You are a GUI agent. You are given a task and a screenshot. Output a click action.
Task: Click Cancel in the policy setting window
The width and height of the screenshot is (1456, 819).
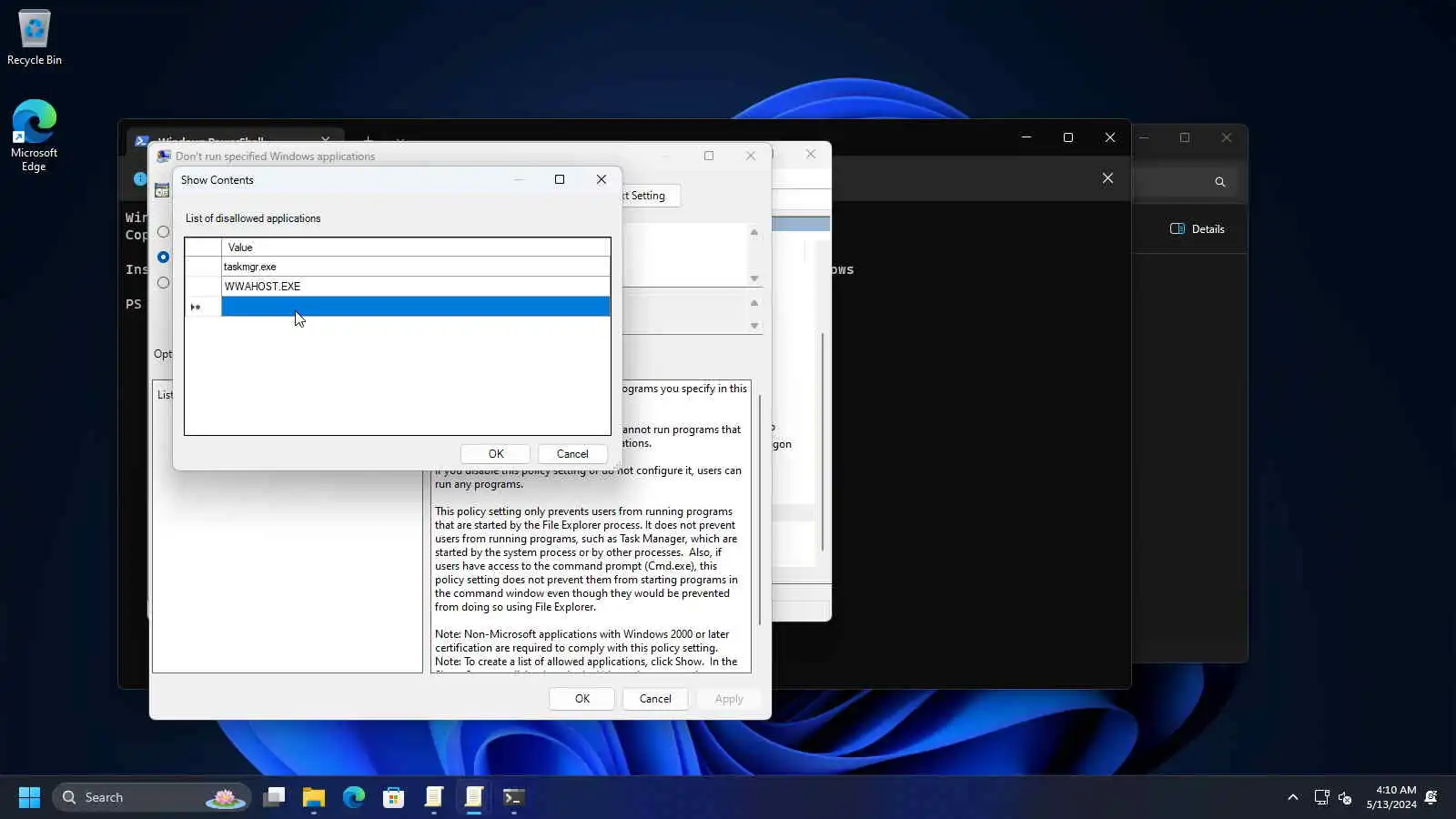[655, 699]
